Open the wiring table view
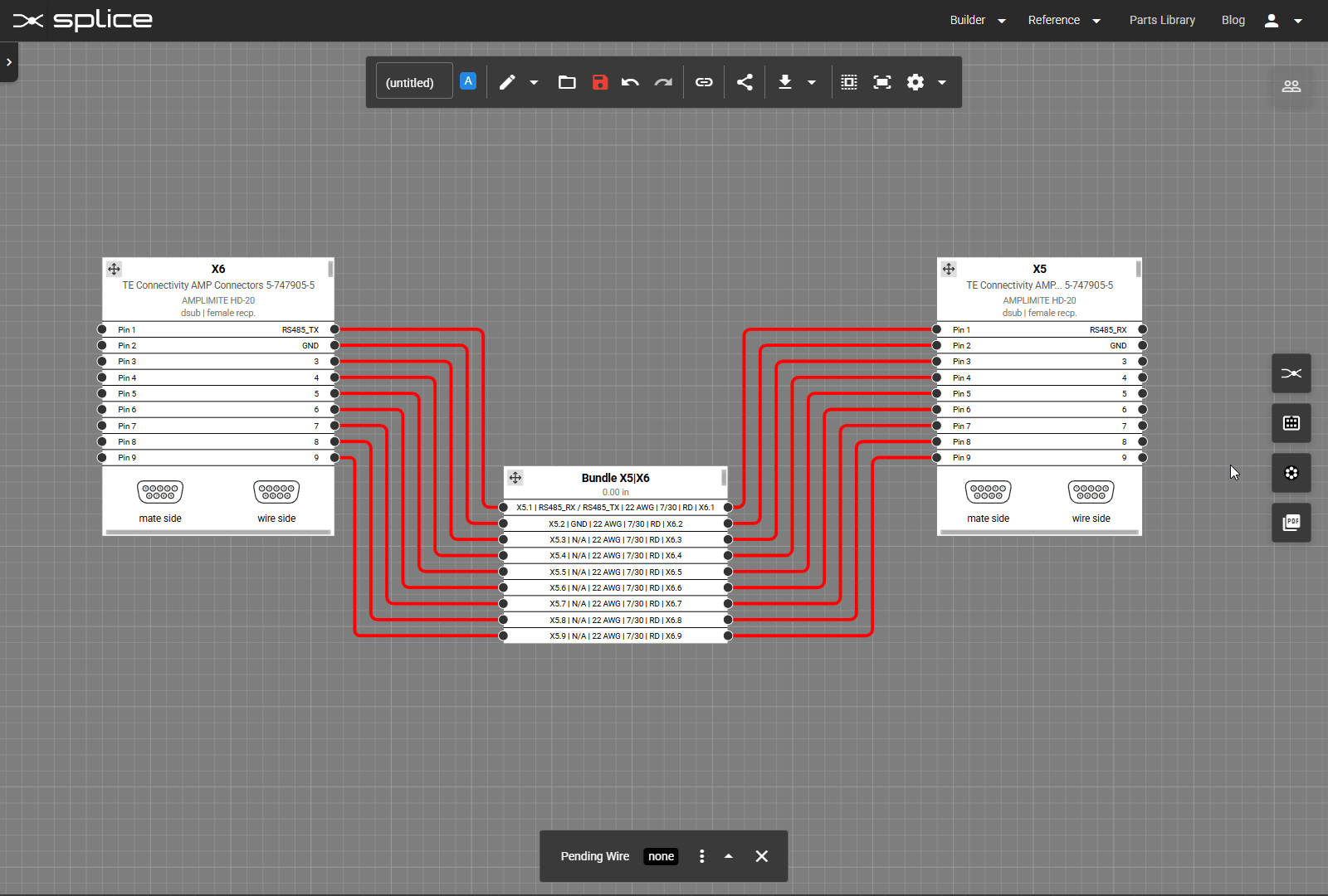This screenshot has height=896, width=1328. coord(1291,423)
